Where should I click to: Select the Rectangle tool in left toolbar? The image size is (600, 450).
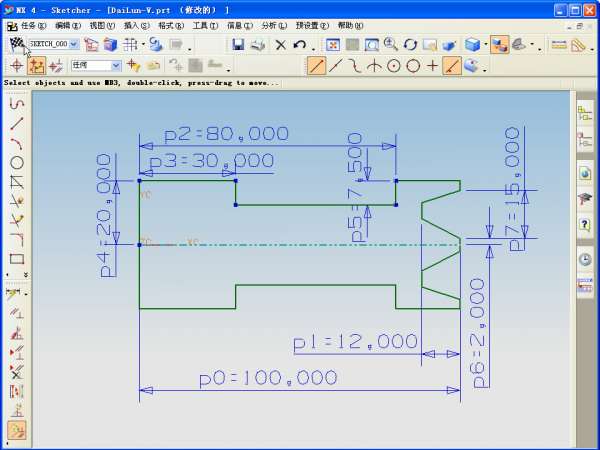click(16, 259)
